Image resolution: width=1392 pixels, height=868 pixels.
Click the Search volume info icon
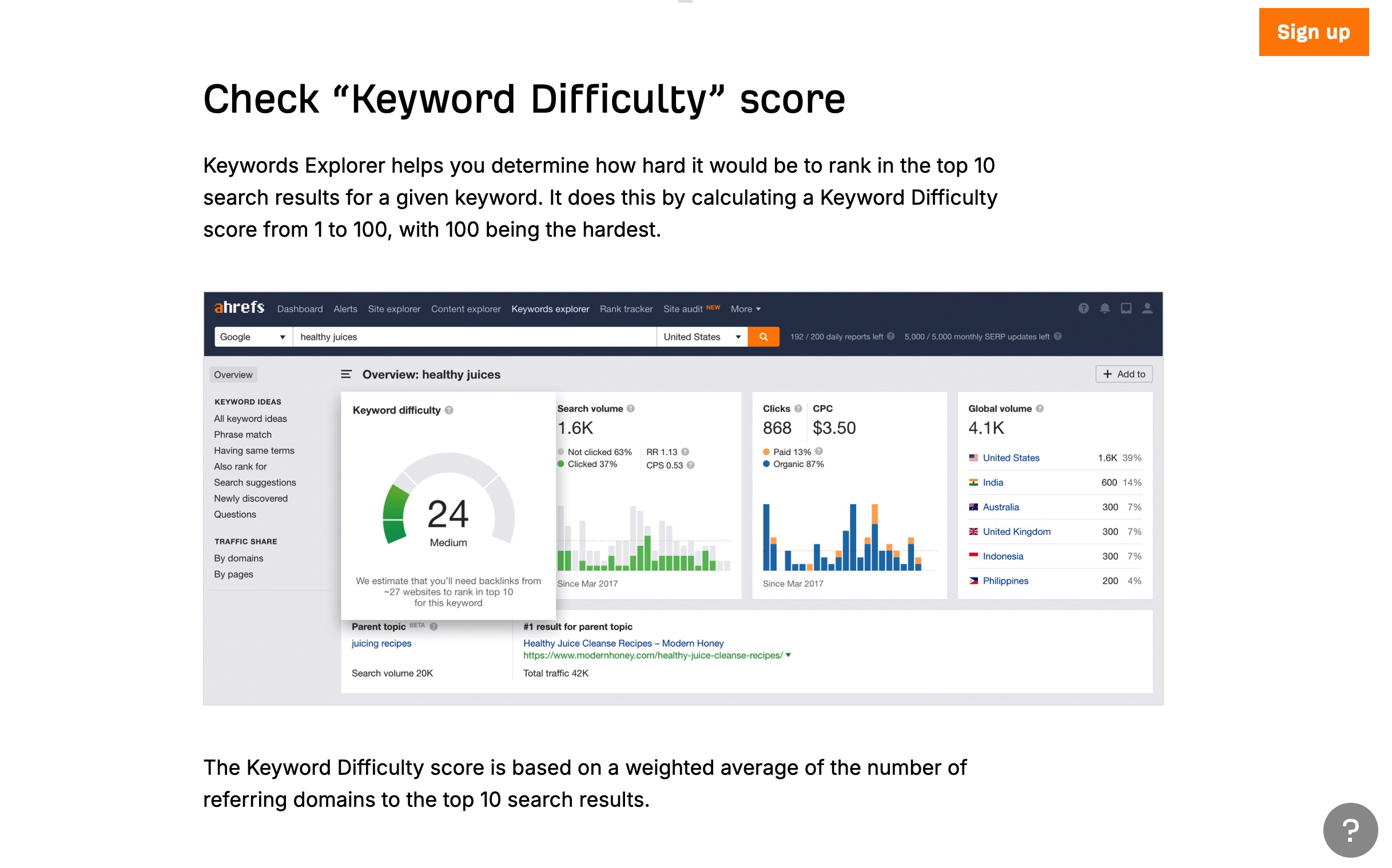click(631, 409)
